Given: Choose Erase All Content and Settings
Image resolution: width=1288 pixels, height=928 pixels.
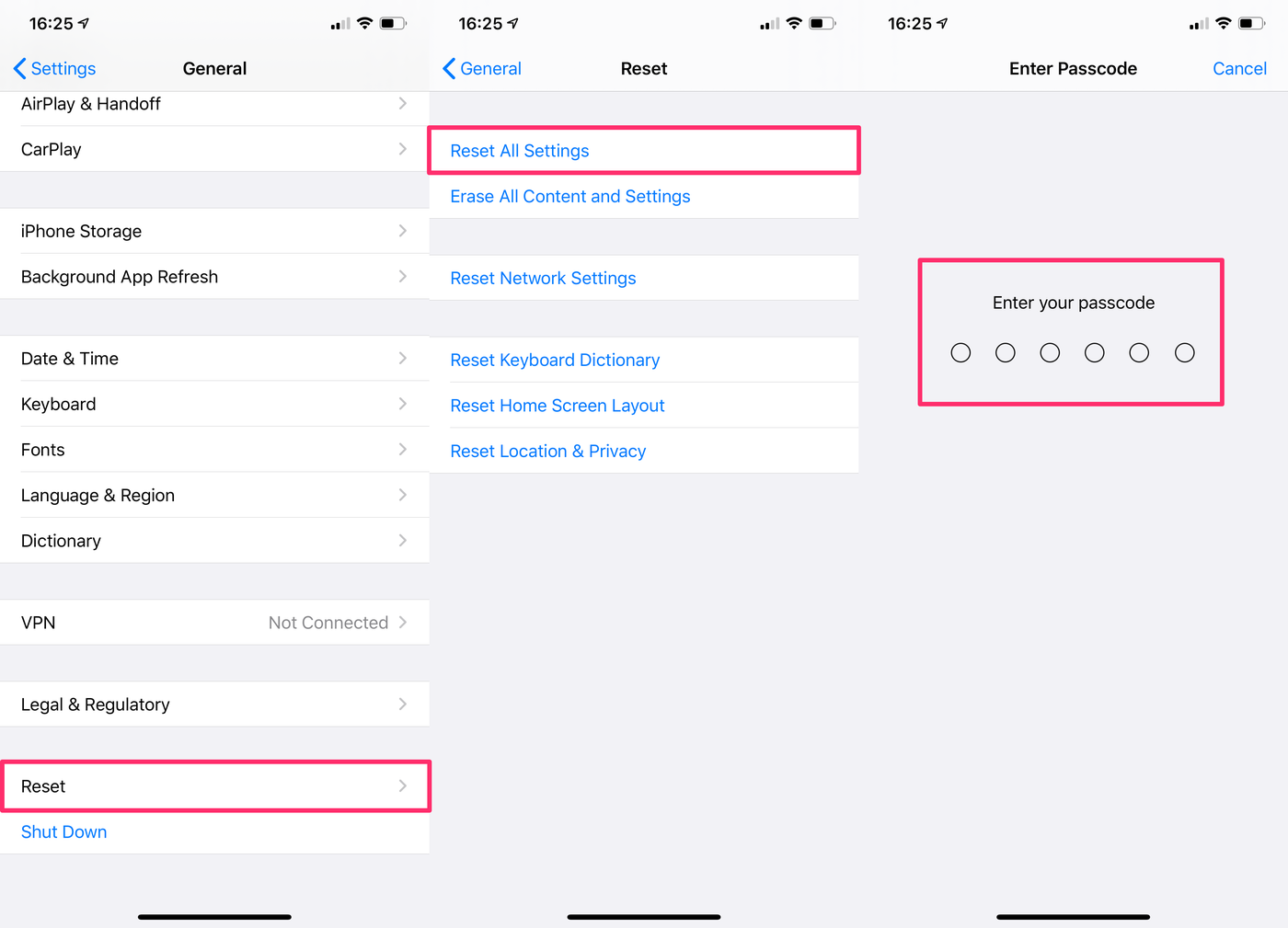Looking at the screenshot, I should tap(570, 197).
